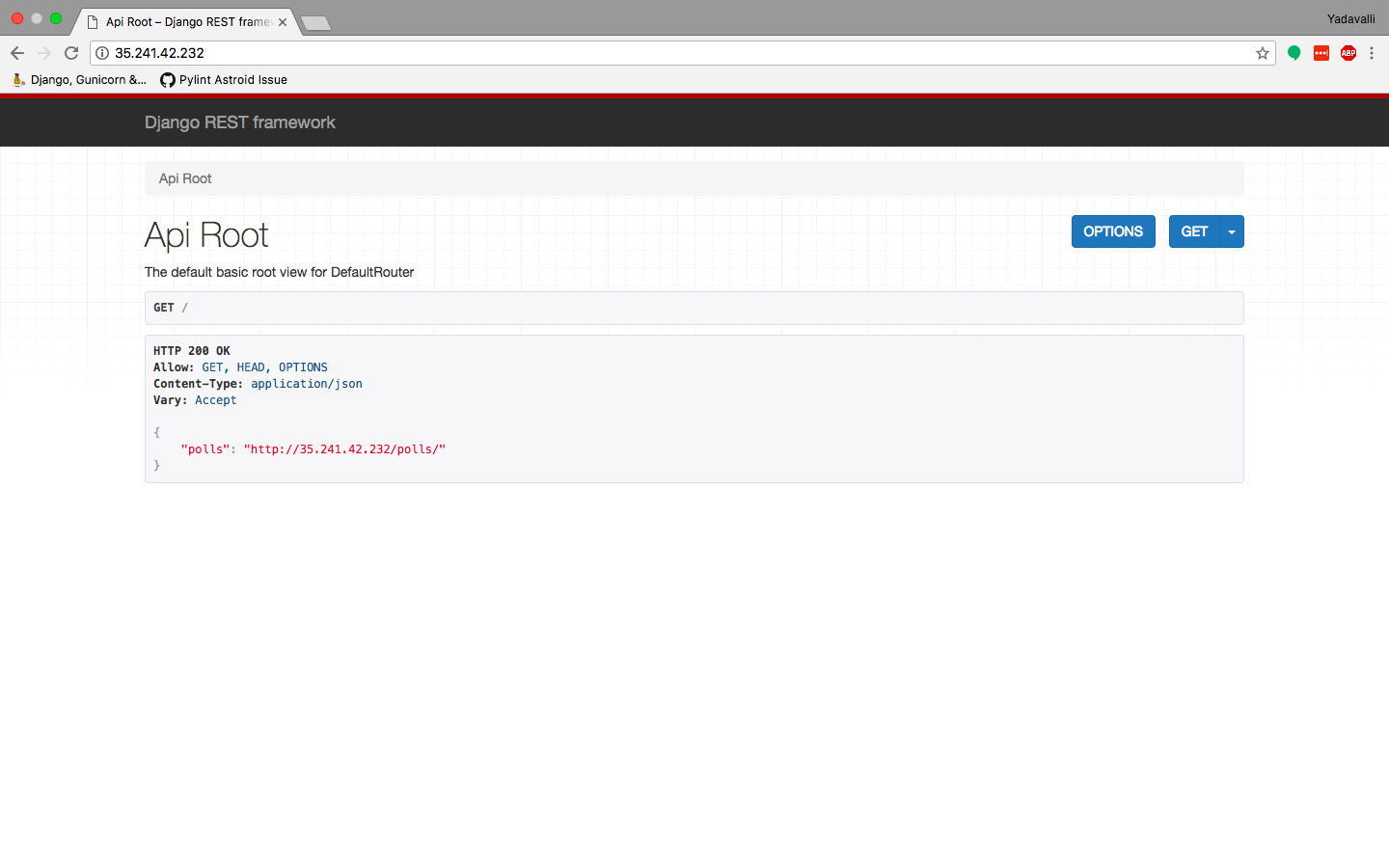The width and height of the screenshot is (1389, 868).
Task: Click the Api Root page heading
Action: click(x=206, y=235)
